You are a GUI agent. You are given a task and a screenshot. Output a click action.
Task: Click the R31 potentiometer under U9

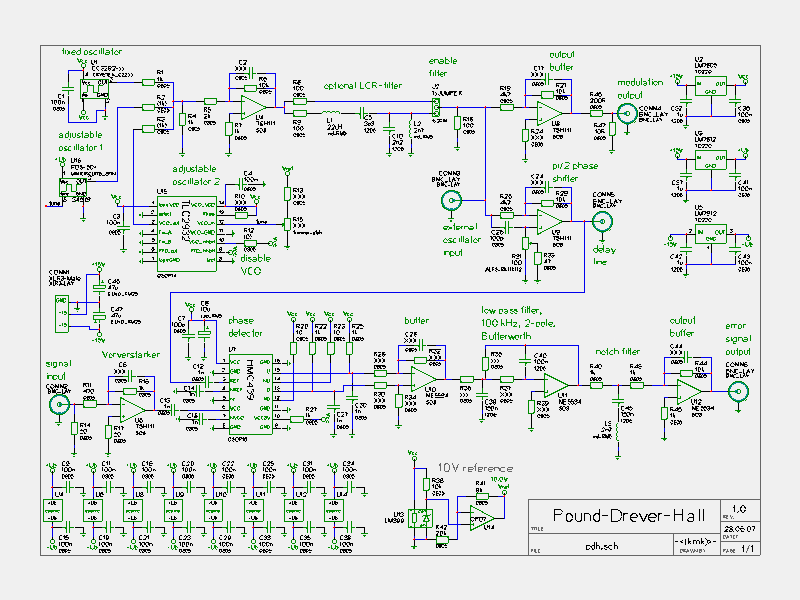click(x=525, y=243)
